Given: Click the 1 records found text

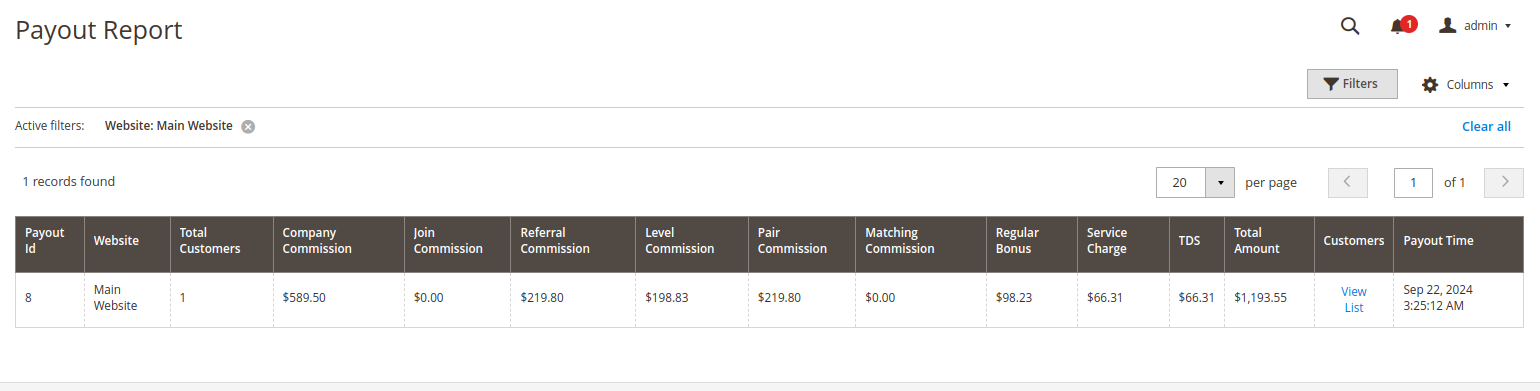Looking at the screenshot, I should pyautogui.click(x=69, y=182).
